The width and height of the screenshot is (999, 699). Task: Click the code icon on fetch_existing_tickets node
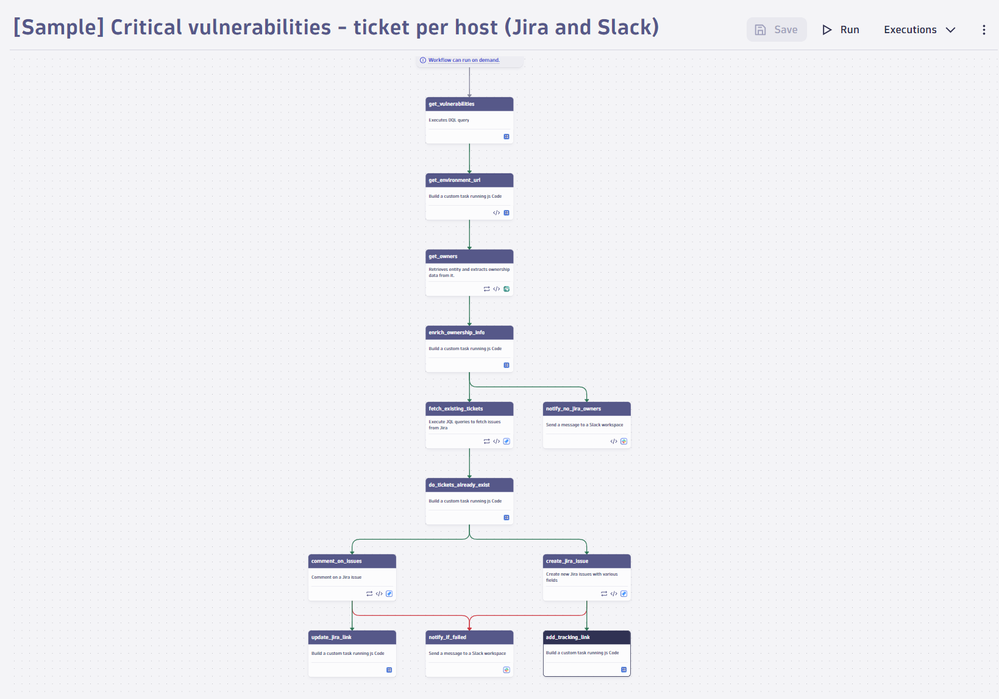(x=496, y=441)
